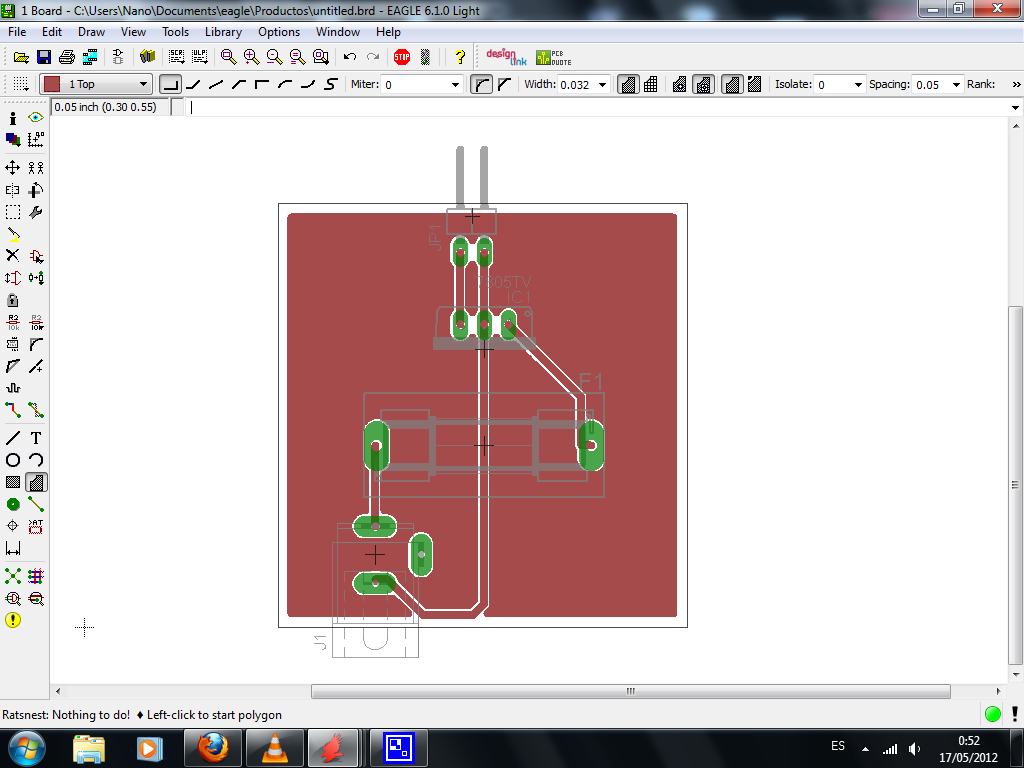1024x768 pixels.
Task: Open the Edit menu
Action: 52,32
